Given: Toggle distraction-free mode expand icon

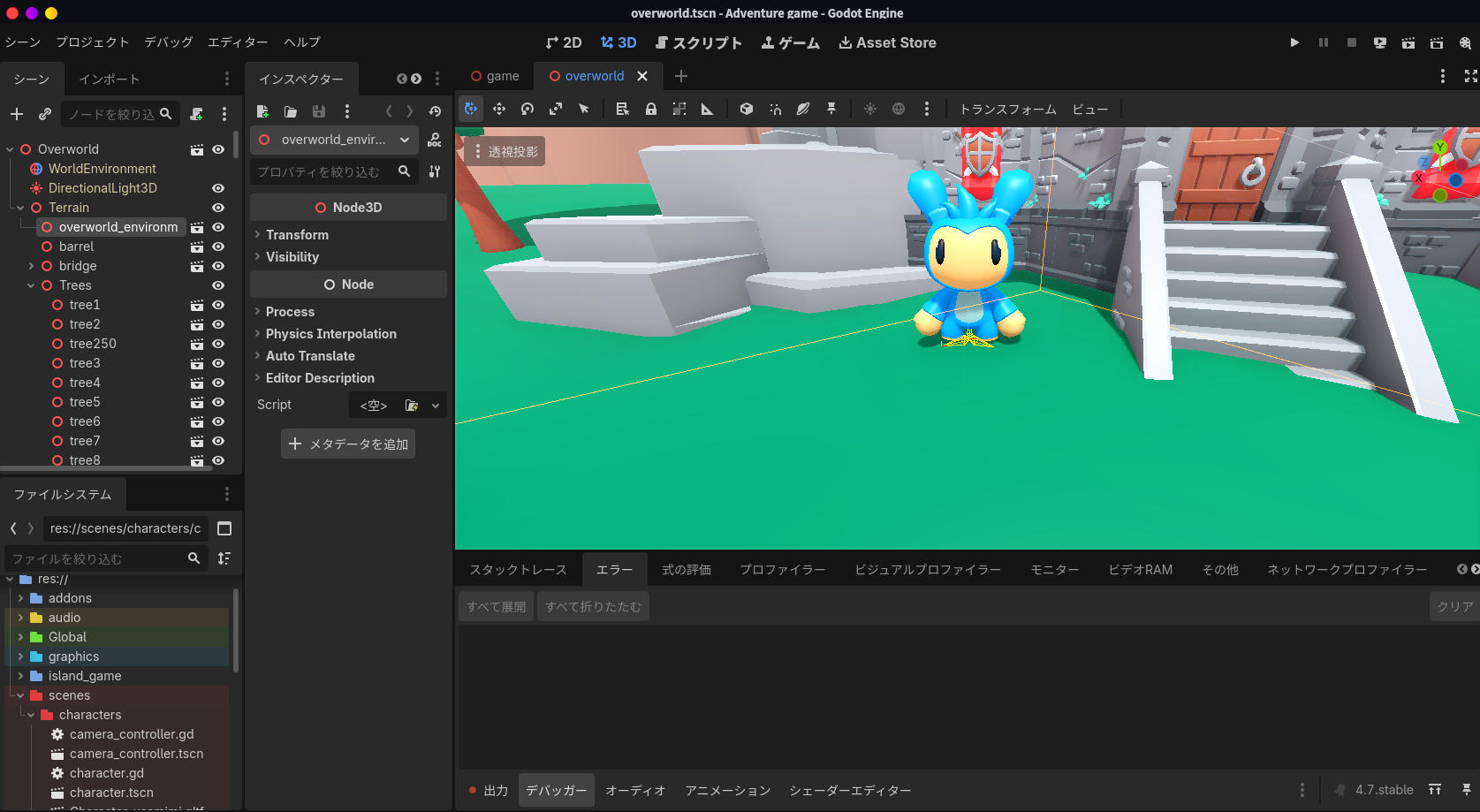Looking at the screenshot, I should pyautogui.click(x=1470, y=76).
